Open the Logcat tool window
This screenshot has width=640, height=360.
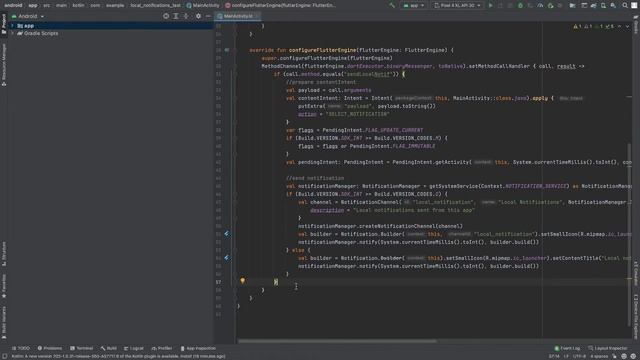pos(134,348)
